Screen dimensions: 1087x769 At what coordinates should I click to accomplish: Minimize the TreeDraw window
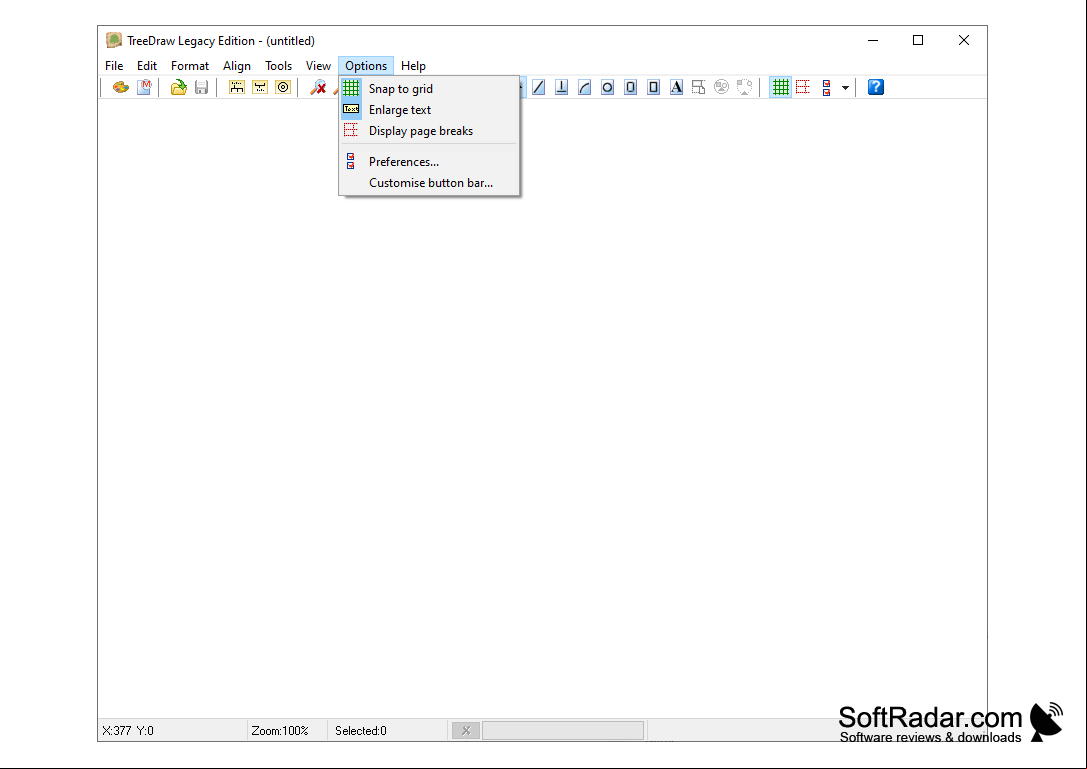tap(873, 40)
